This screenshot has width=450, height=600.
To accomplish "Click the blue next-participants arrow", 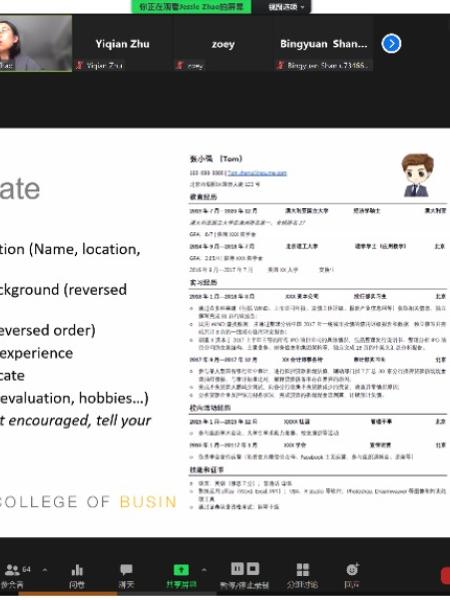I will coord(391,44).
